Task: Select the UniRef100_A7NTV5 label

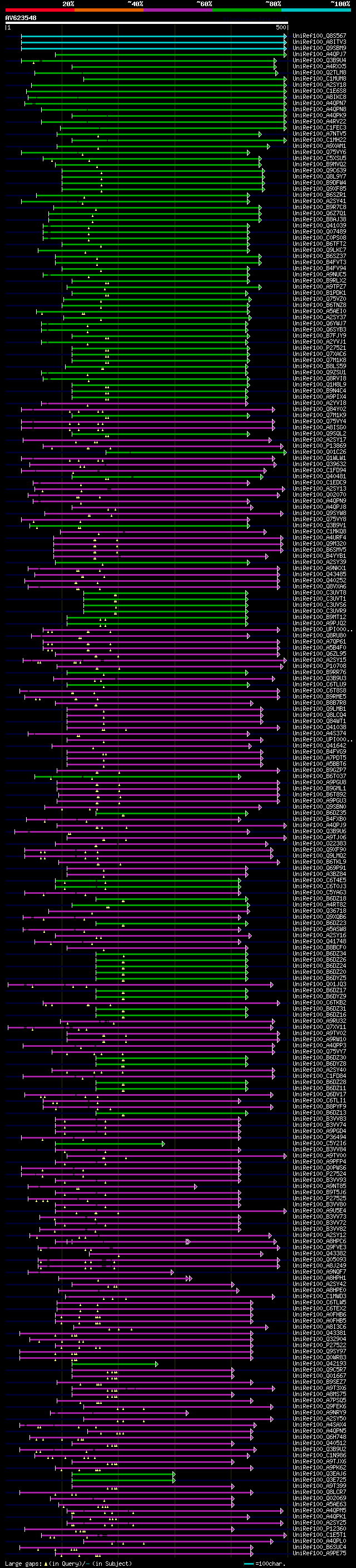Action: pos(319,134)
